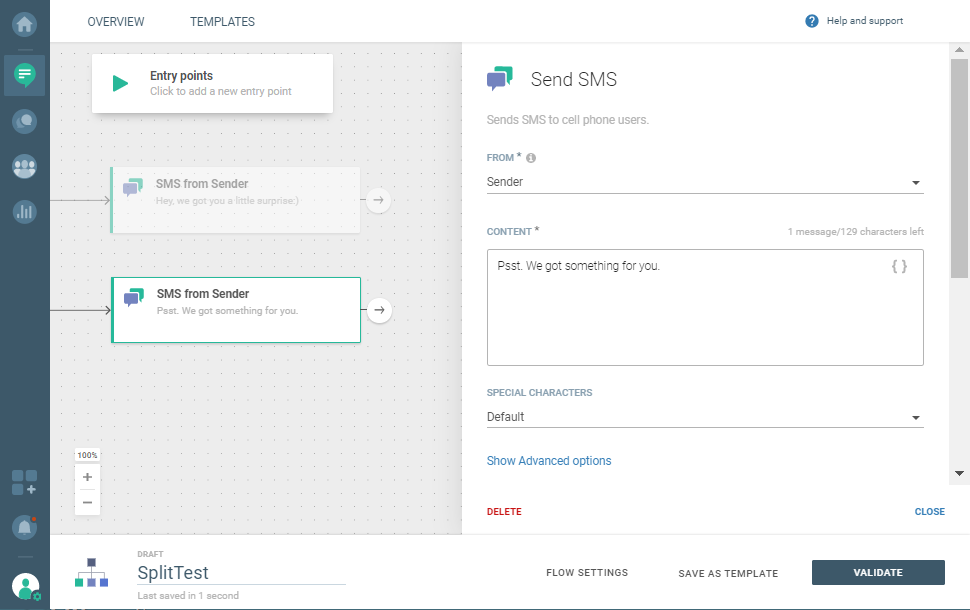Screen dimensions: 970x610
Task: Click the info icon beside FROM
Action: click(x=531, y=158)
